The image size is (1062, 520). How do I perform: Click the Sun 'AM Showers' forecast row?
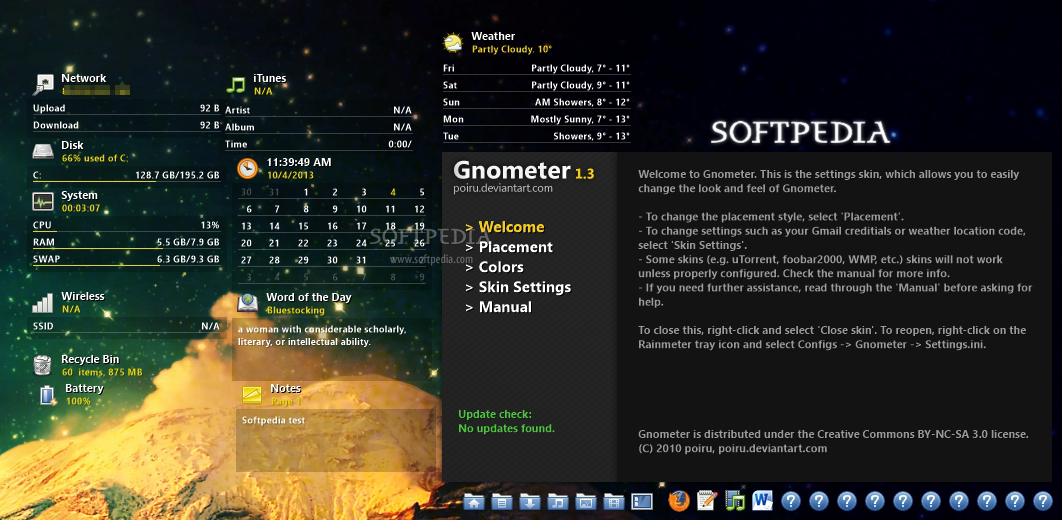point(536,102)
